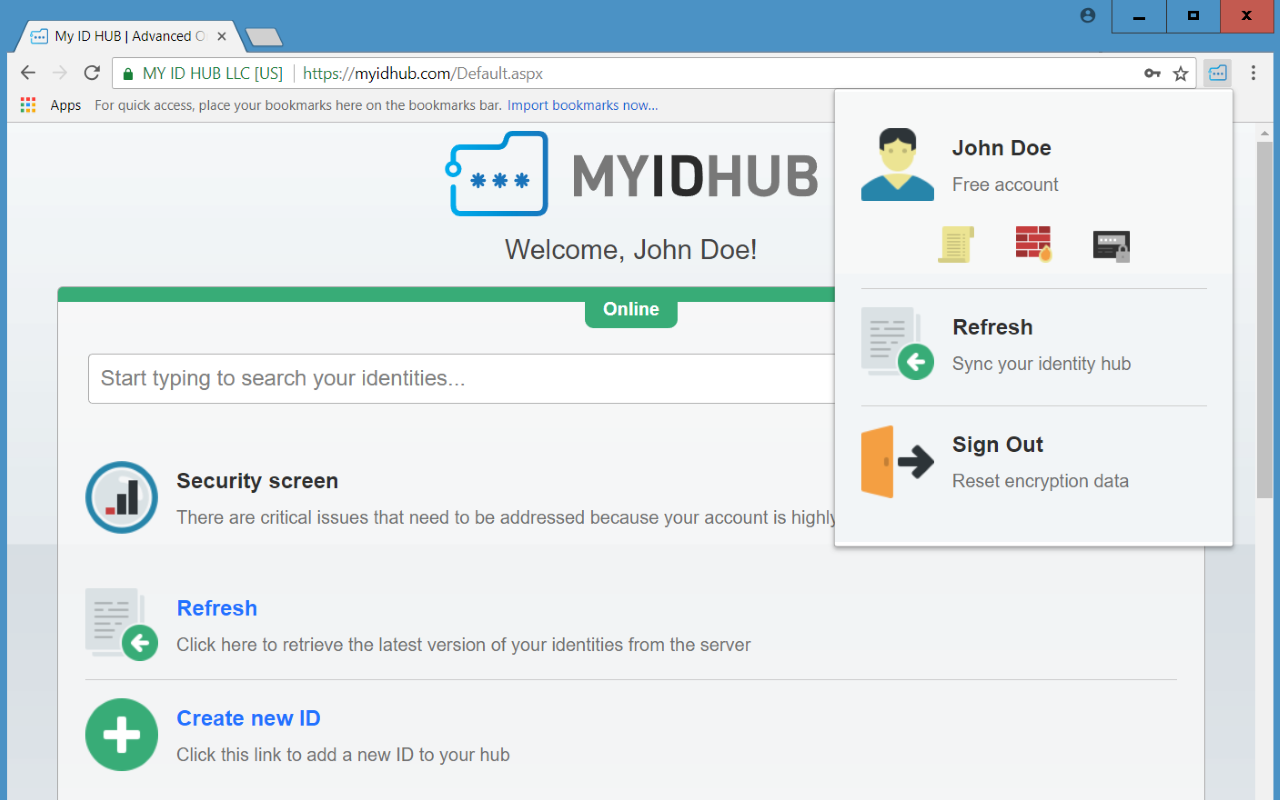This screenshot has height=800, width=1280.
Task: Open the firewall brick-wall icon
Action: click(1033, 243)
